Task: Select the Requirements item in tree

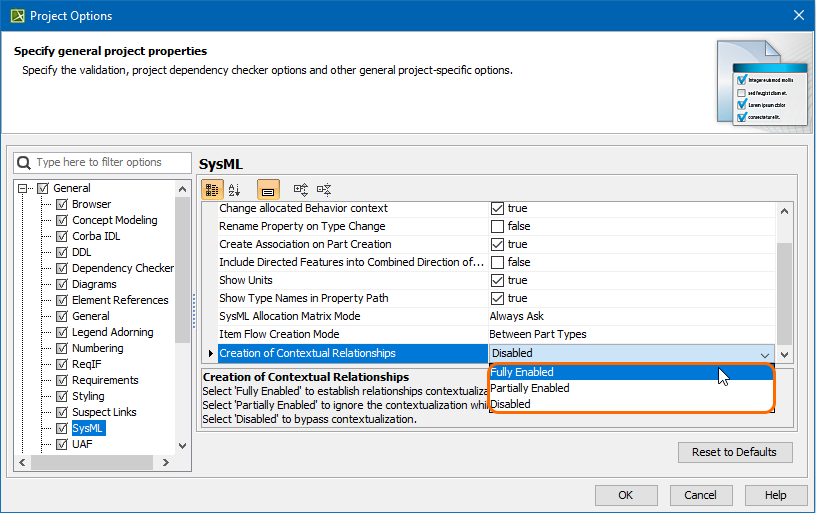Action: [105, 380]
